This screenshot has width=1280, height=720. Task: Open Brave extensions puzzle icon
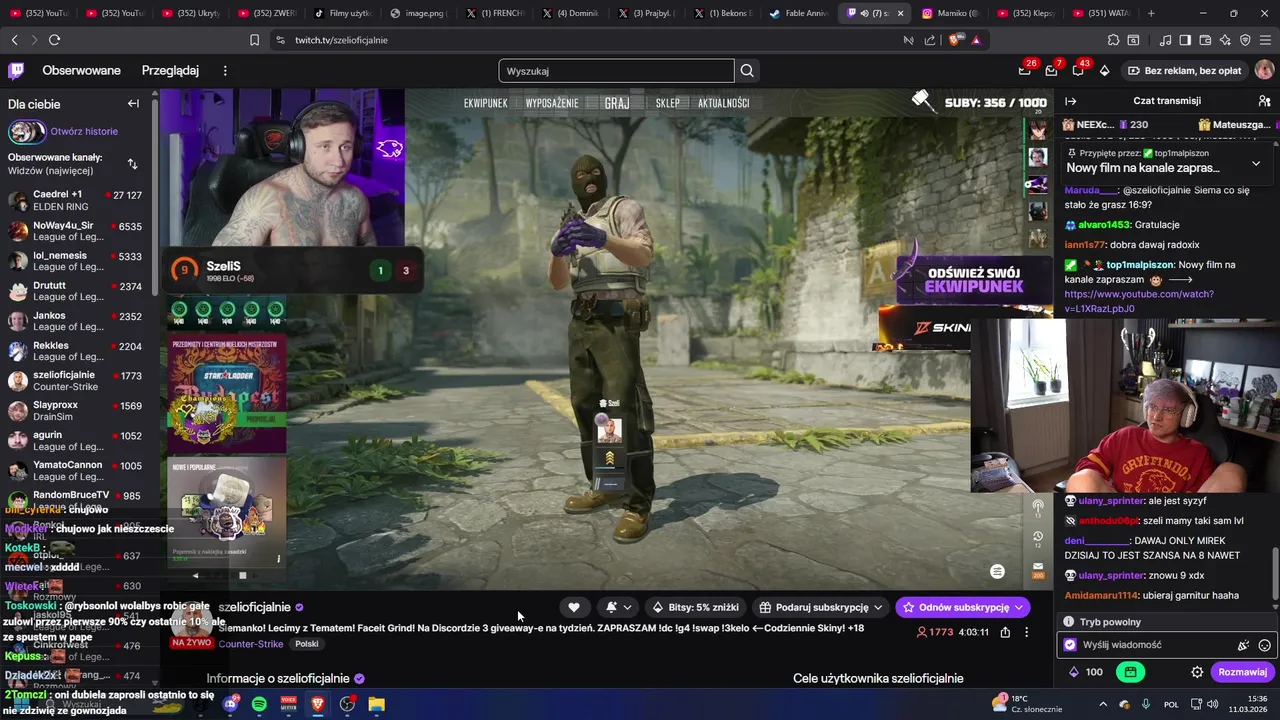click(1113, 40)
